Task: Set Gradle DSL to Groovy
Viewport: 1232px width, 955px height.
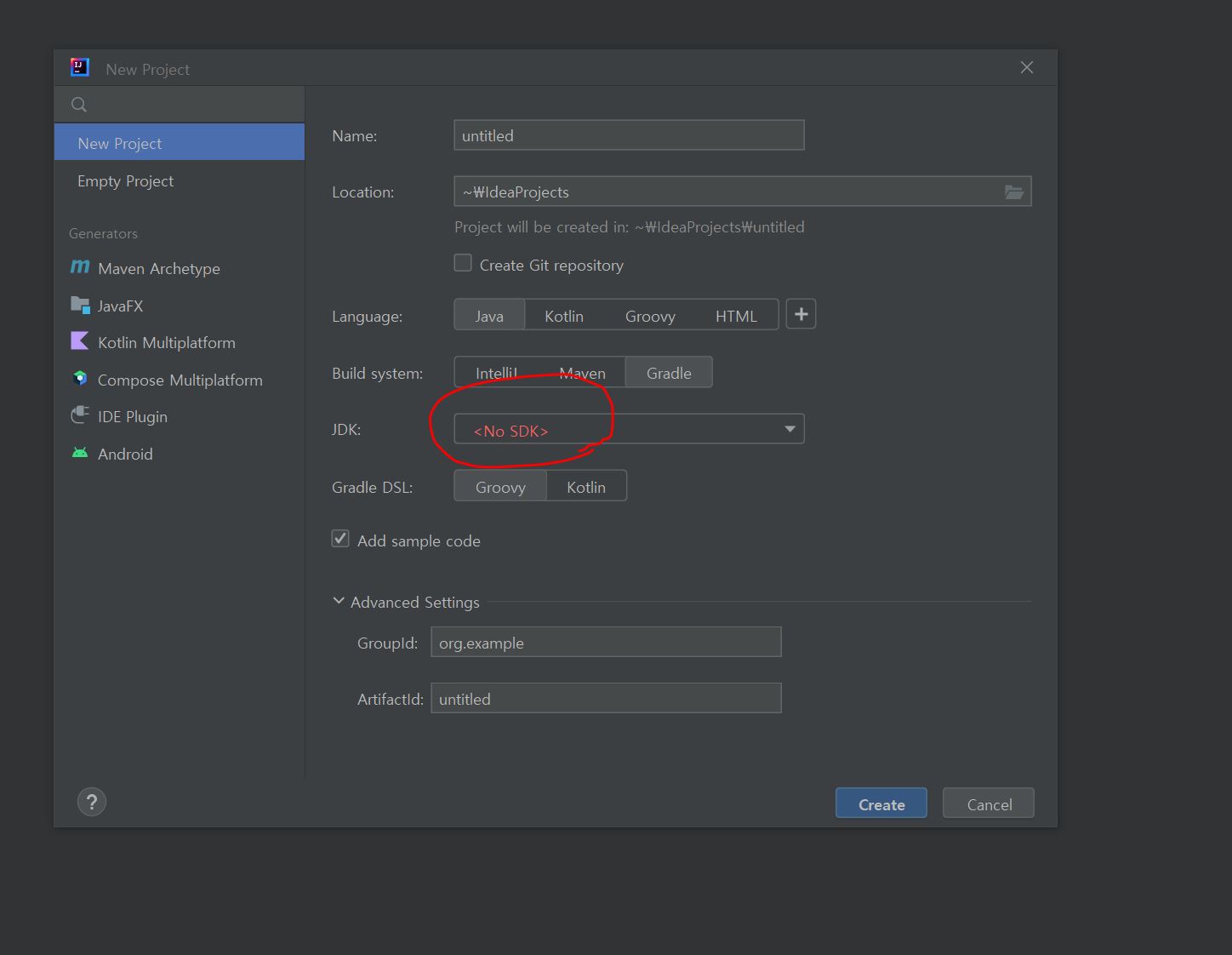Action: coord(500,487)
